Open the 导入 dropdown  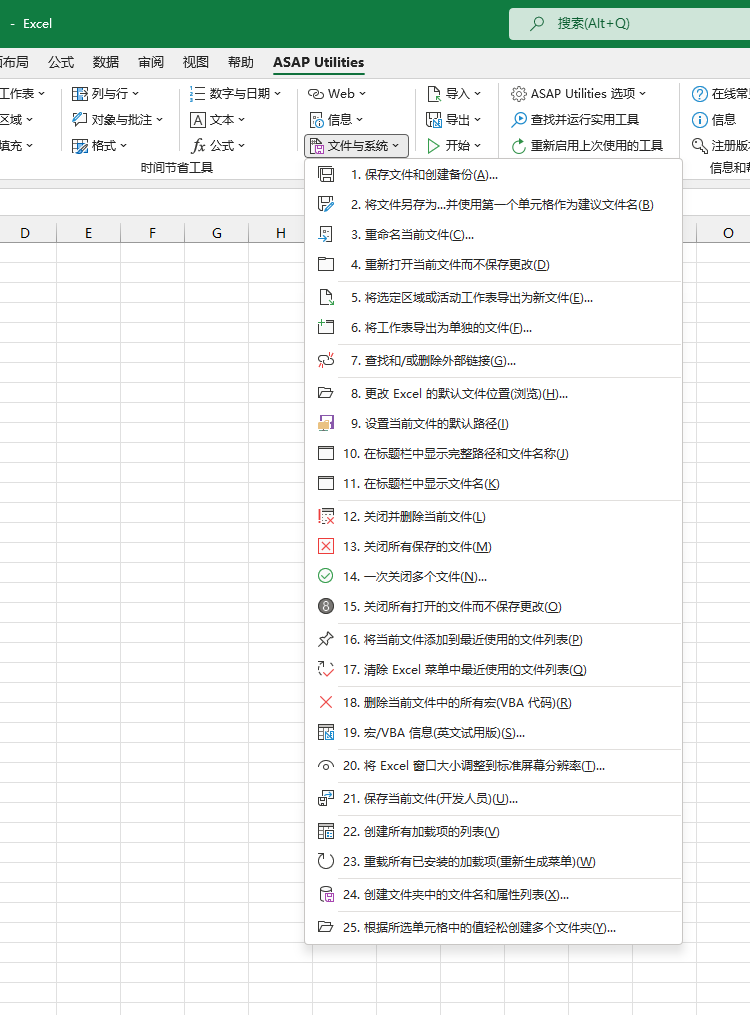click(x=454, y=94)
